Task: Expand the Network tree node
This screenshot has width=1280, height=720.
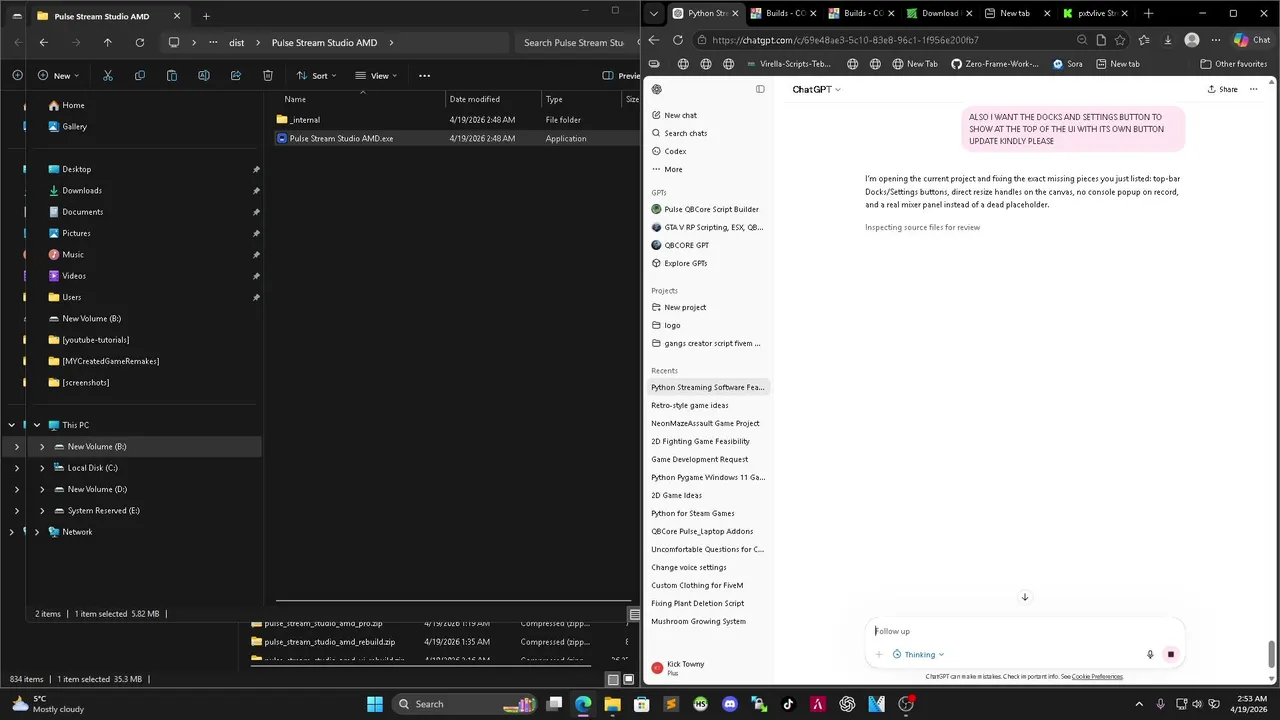Action: click(x=37, y=532)
